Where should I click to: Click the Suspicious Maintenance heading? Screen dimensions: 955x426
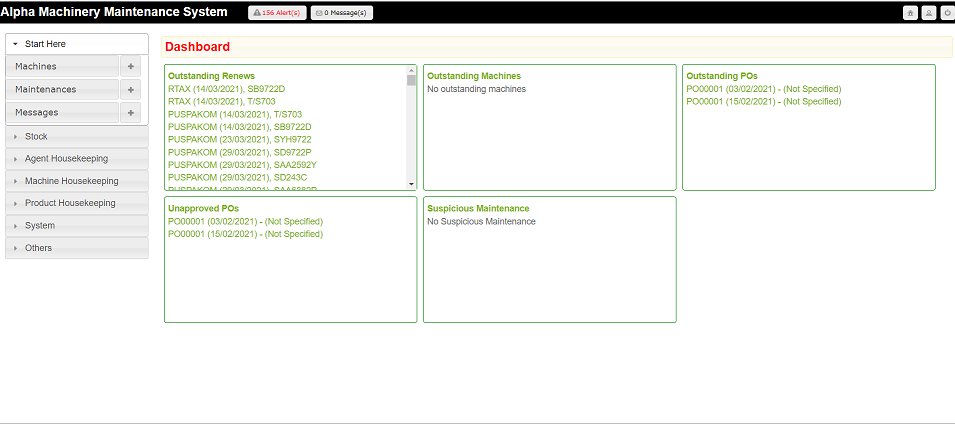pyautogui.click(x=478, y=208)
